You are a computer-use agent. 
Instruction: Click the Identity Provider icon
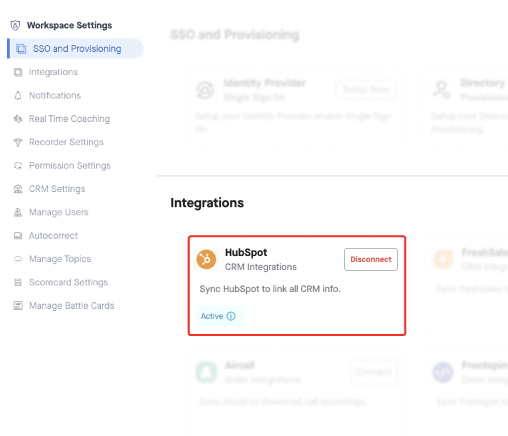pyautogui.click(x=205, y=90)
